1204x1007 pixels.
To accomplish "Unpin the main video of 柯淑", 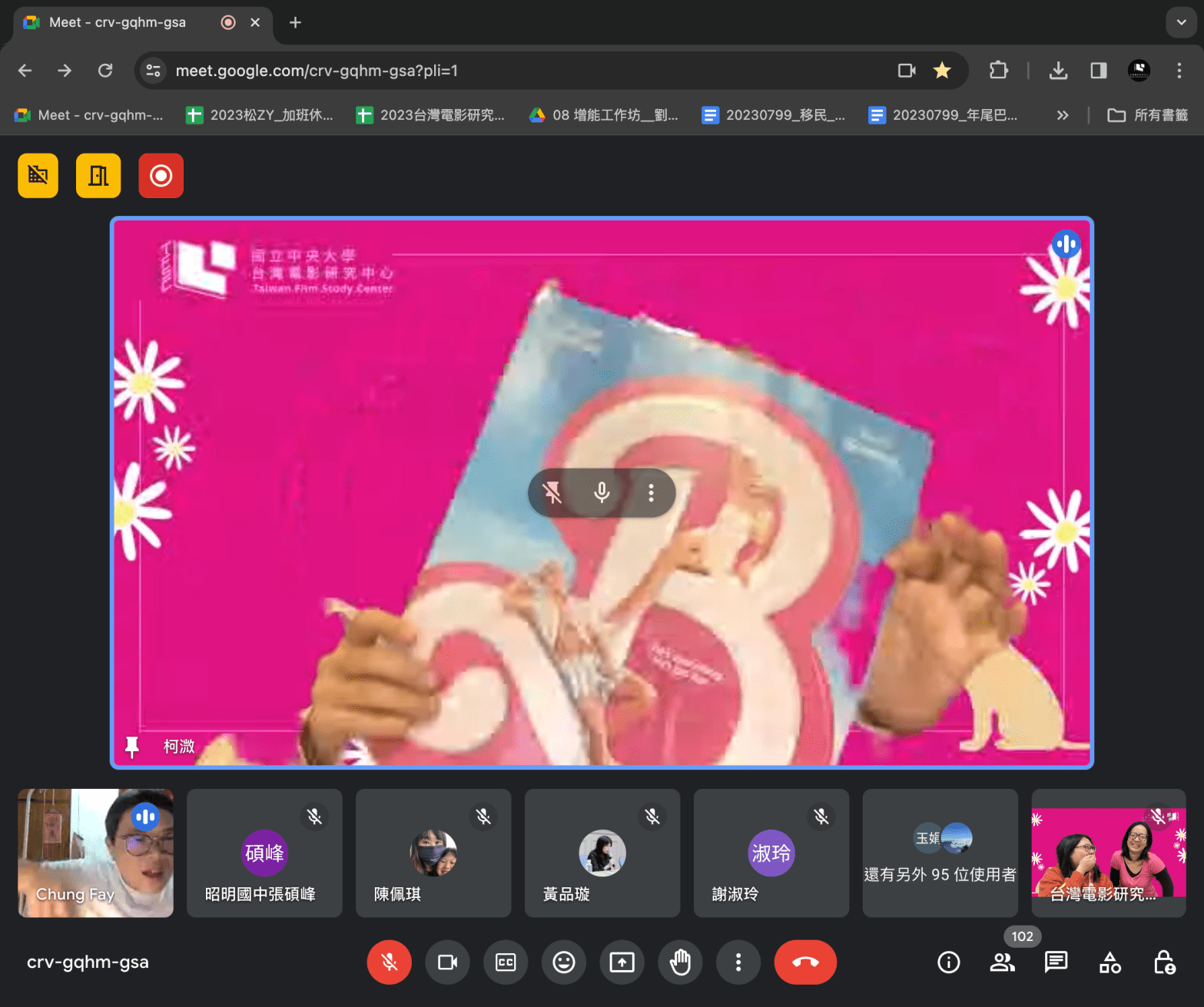I will (552, 492).
